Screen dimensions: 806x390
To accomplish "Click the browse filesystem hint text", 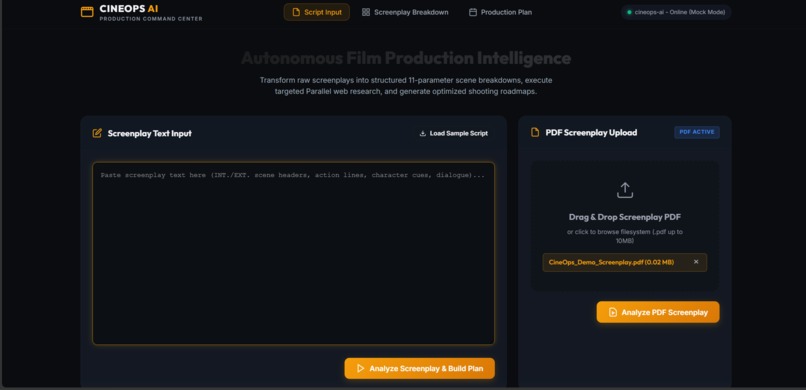I will pyautogui.click(x=625, y=236).
